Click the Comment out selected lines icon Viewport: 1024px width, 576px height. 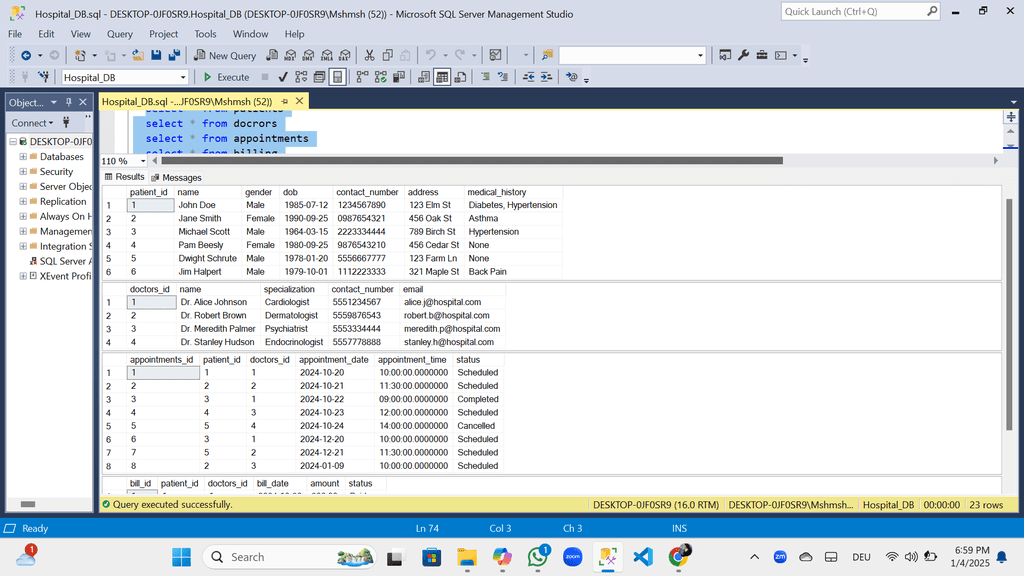(x=485, y=77)
